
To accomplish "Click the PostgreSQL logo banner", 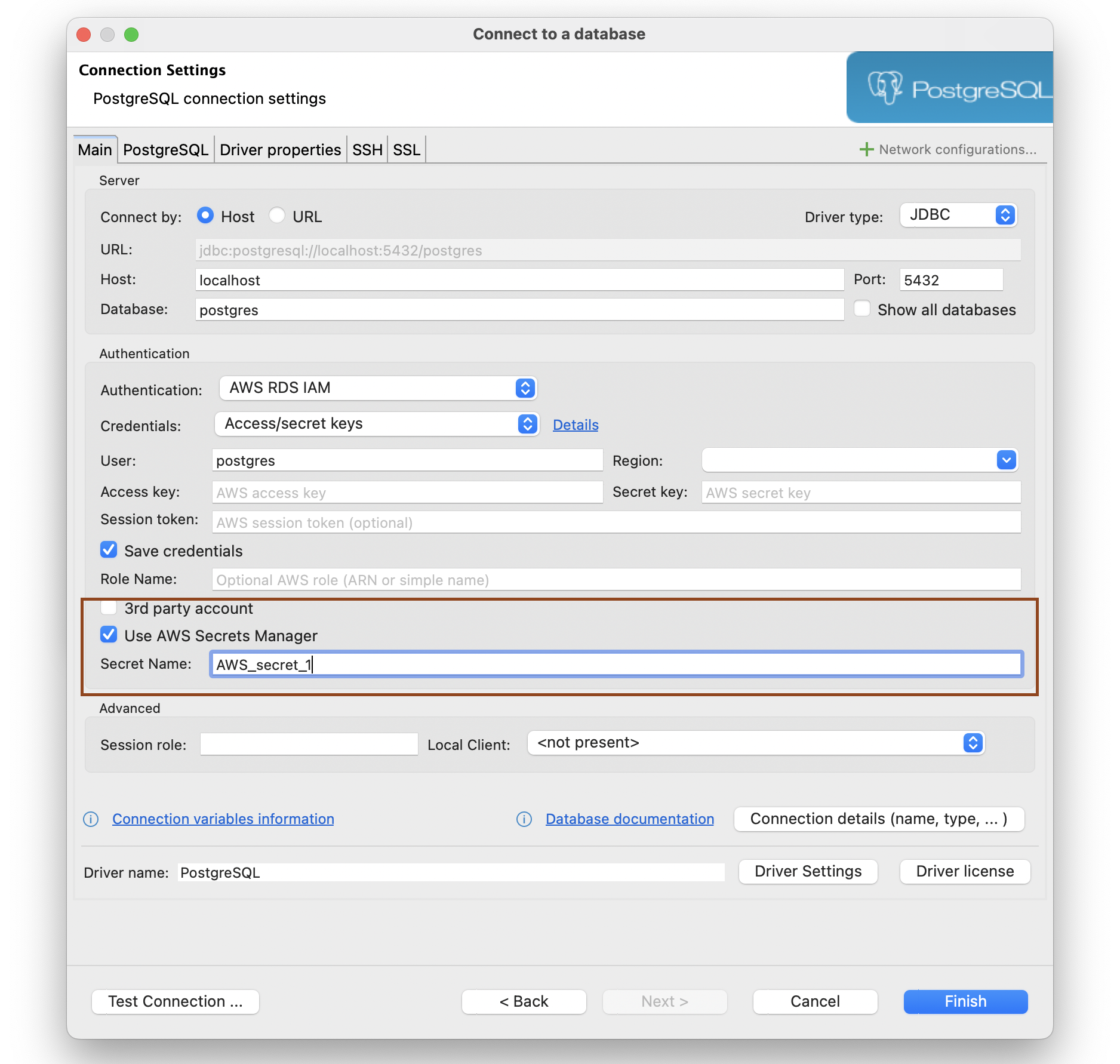I will [949, 87].
